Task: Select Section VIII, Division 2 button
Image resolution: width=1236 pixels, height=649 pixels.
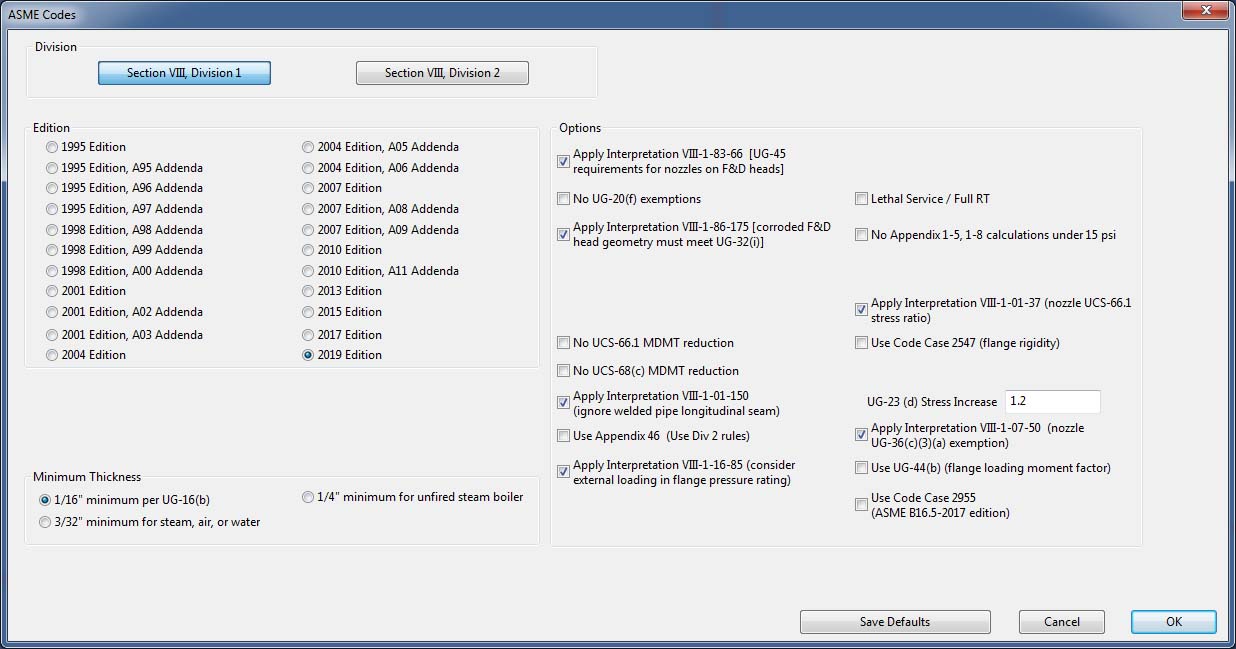Action: (x=442, y=73)
